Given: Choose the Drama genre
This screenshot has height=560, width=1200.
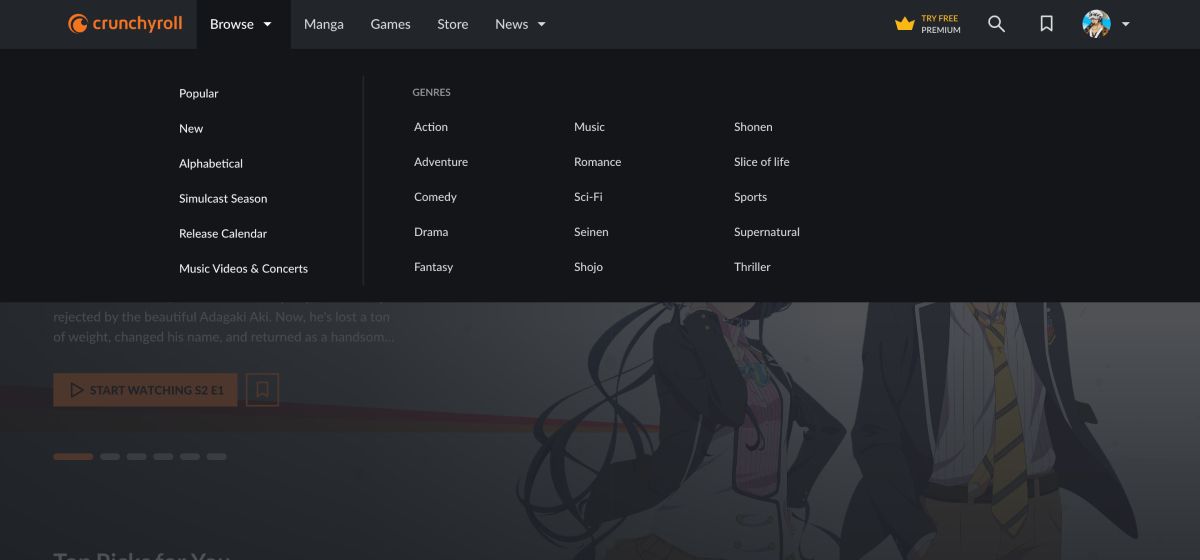Looking at the screenshot, I should tap(431, 232).
